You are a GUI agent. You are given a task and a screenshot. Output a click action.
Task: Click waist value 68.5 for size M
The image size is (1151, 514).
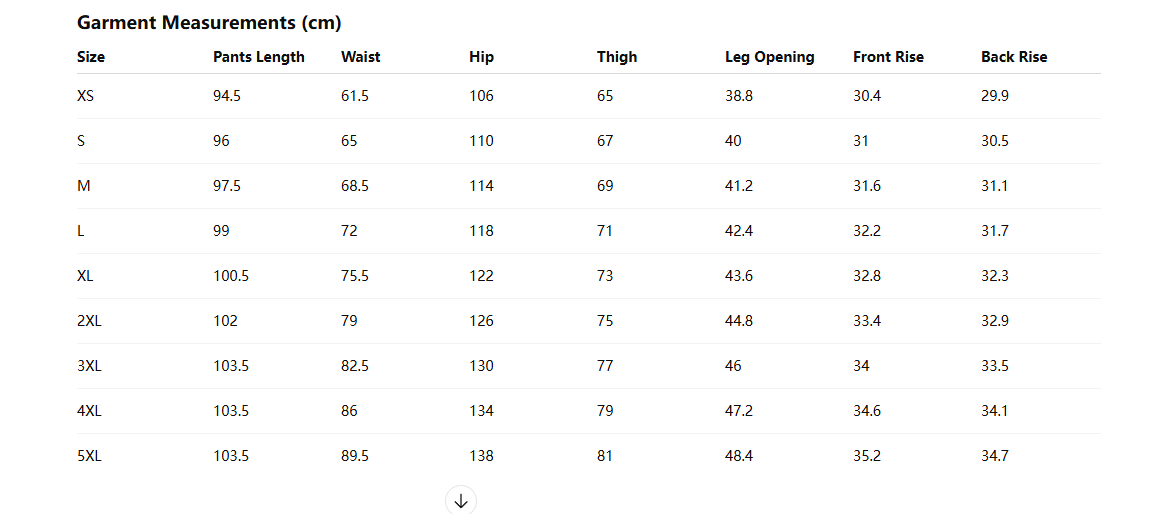(355, 187)
